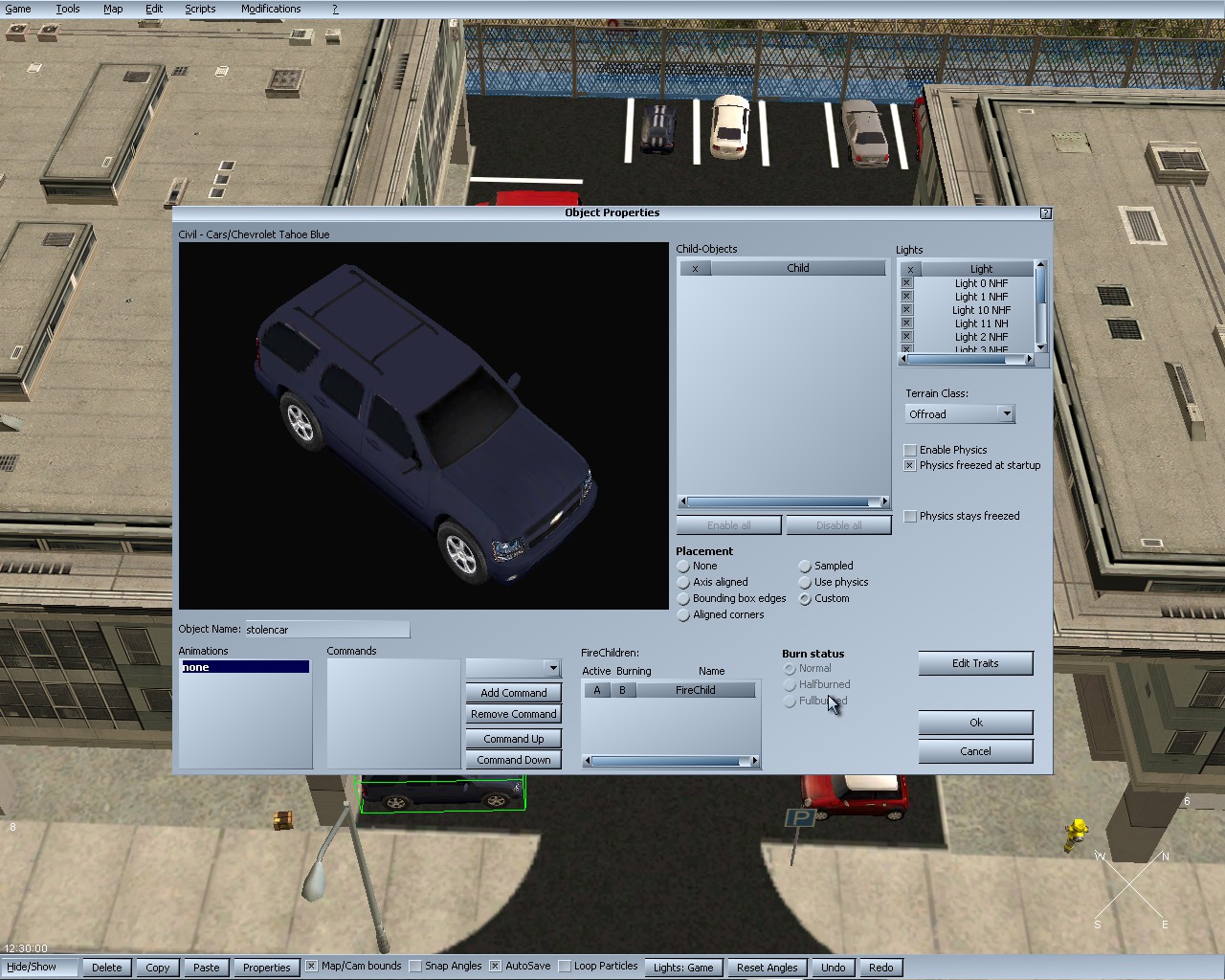Click the help icon in the Object Properties title bar
Image resolution: width=1225 pixels, height=980 pixels.
point(1045,213)
